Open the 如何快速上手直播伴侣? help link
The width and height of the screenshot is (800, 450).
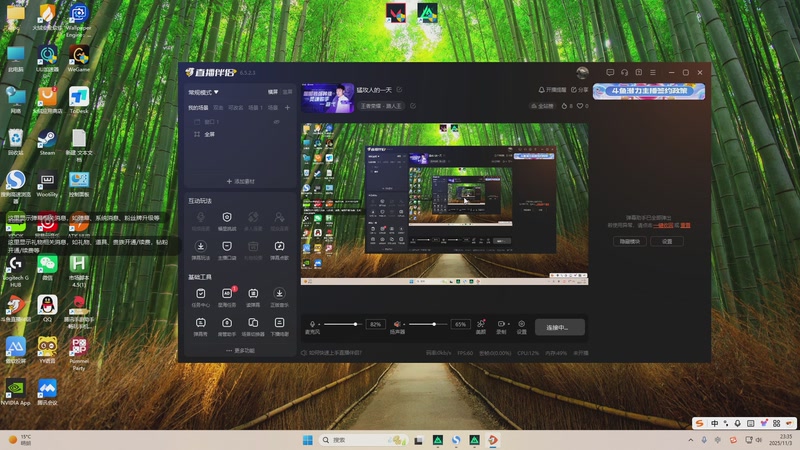coord(332,353)
